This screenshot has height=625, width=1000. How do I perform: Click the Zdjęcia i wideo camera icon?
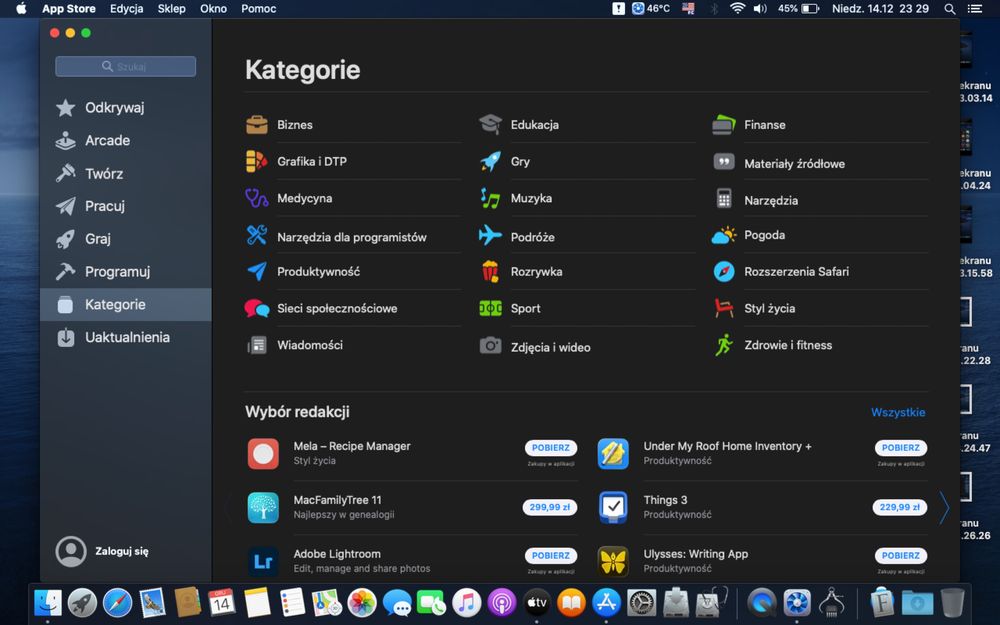pos(490,346)
